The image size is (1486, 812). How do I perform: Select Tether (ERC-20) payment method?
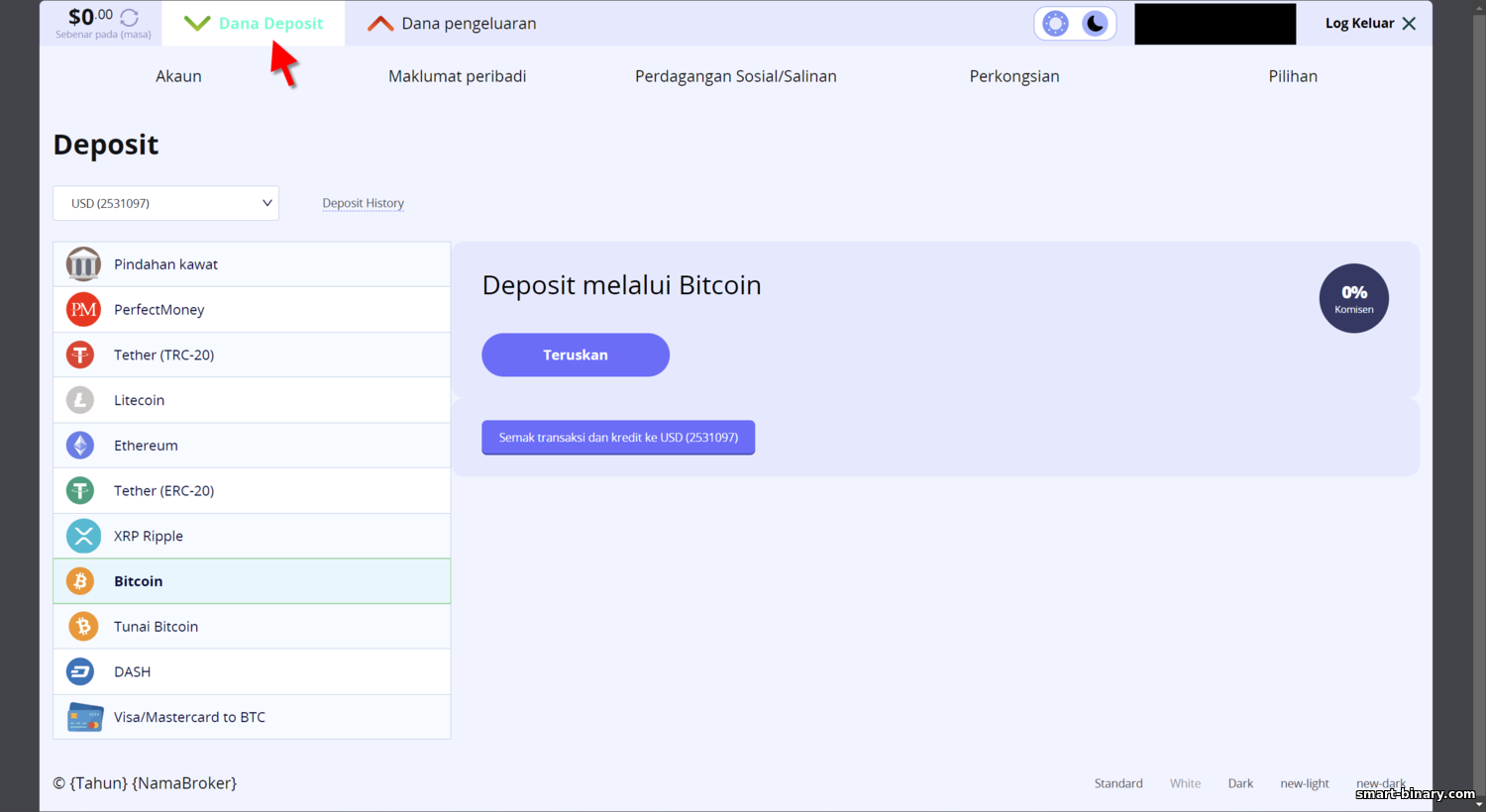tap(252, 490)
